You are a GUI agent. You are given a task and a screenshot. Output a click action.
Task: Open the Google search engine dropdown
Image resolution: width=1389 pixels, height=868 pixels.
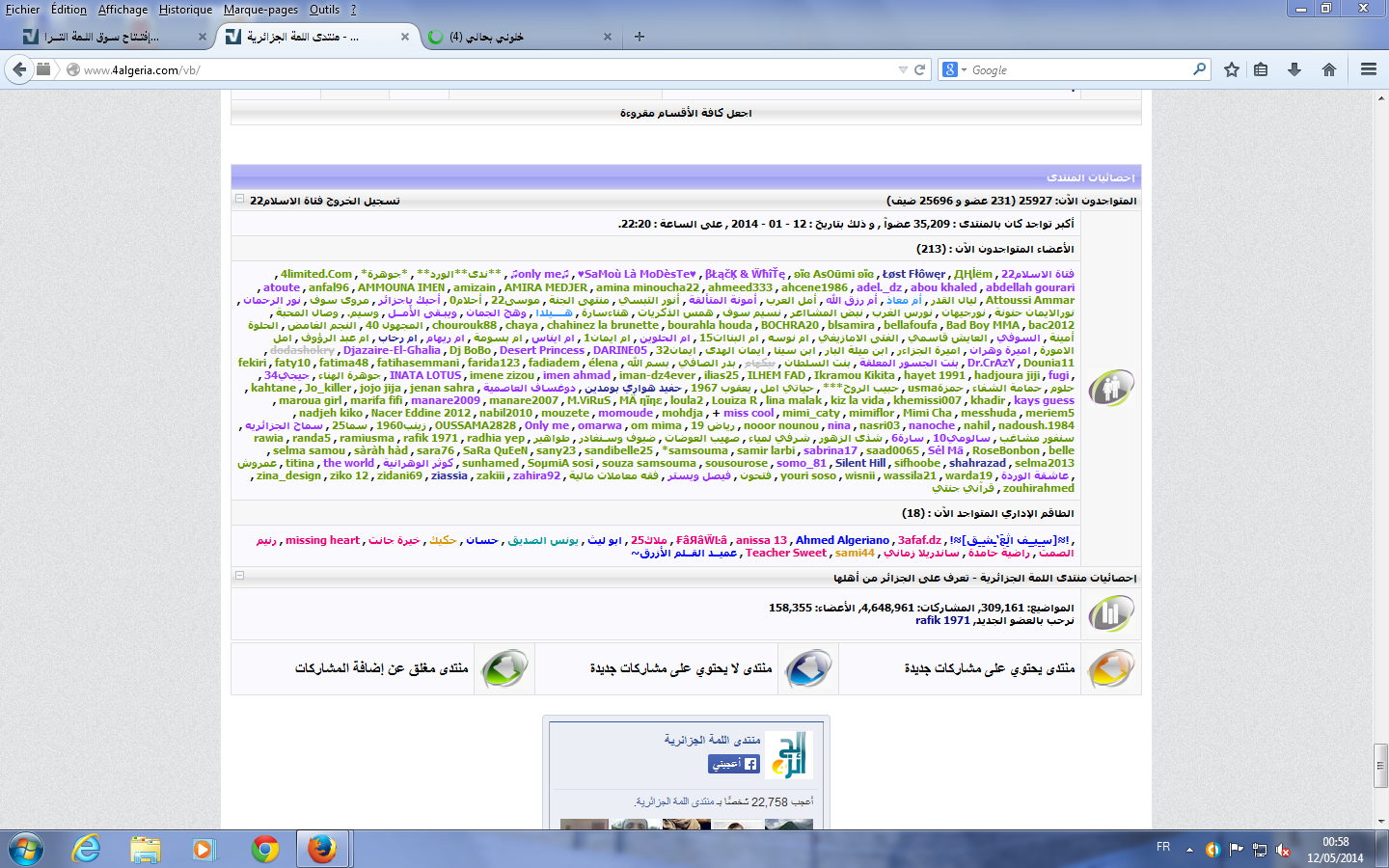click(x=954, y=69)
